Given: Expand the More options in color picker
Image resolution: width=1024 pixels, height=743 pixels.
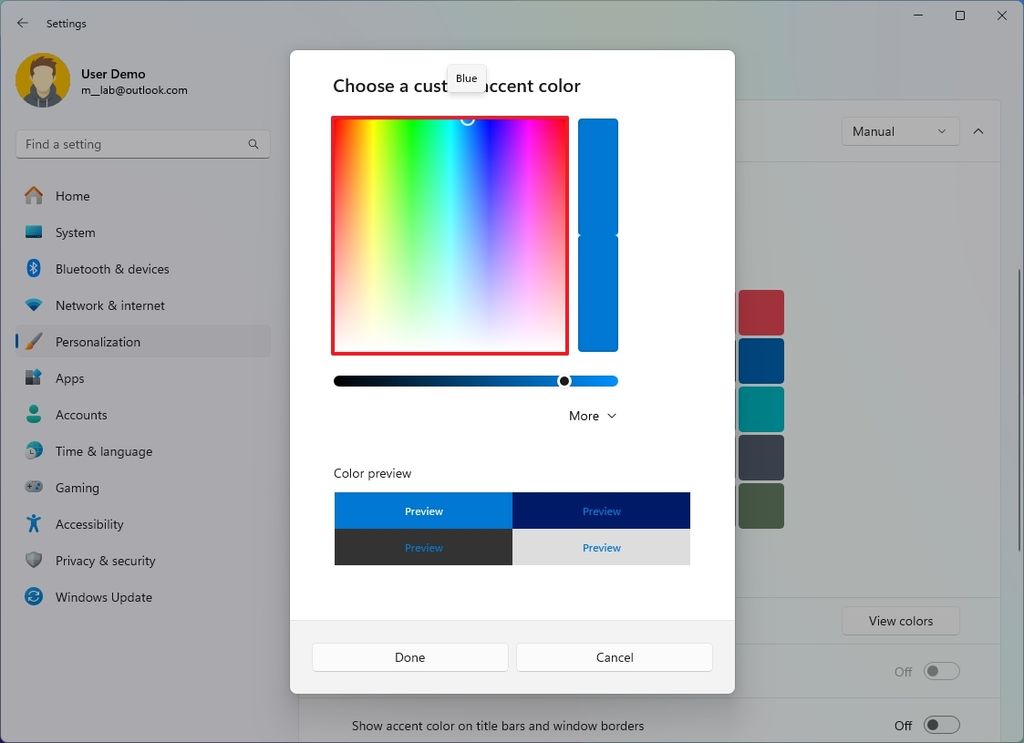Looking at the screenshot, I should pyautogui.click(x=592, y=415).
